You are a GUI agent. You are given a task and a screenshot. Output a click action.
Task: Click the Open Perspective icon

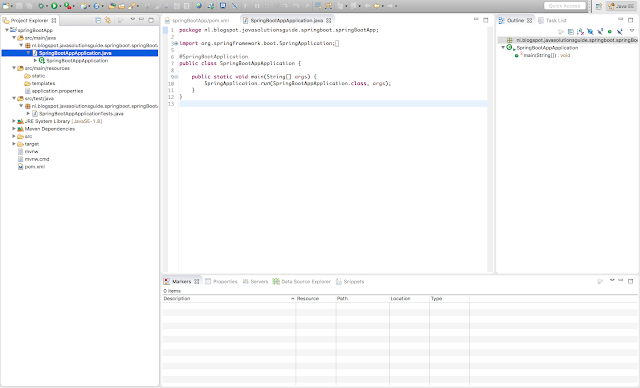(x=599, y=6)
